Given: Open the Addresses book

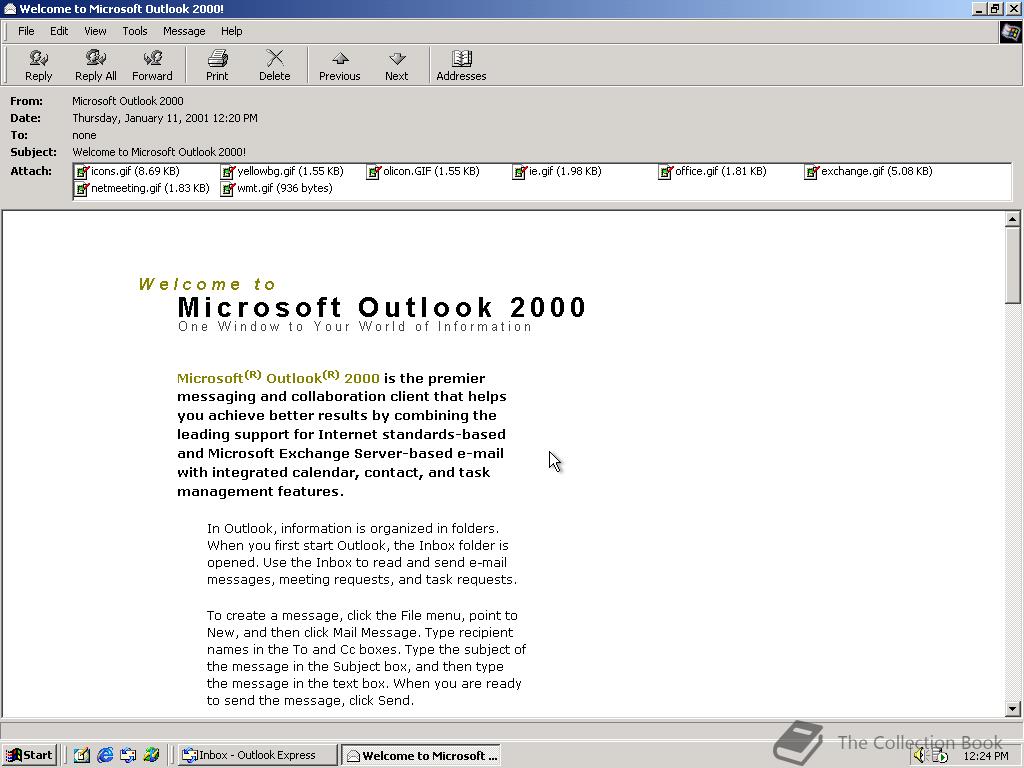Looking at the screenshot, I should point(461,65).
